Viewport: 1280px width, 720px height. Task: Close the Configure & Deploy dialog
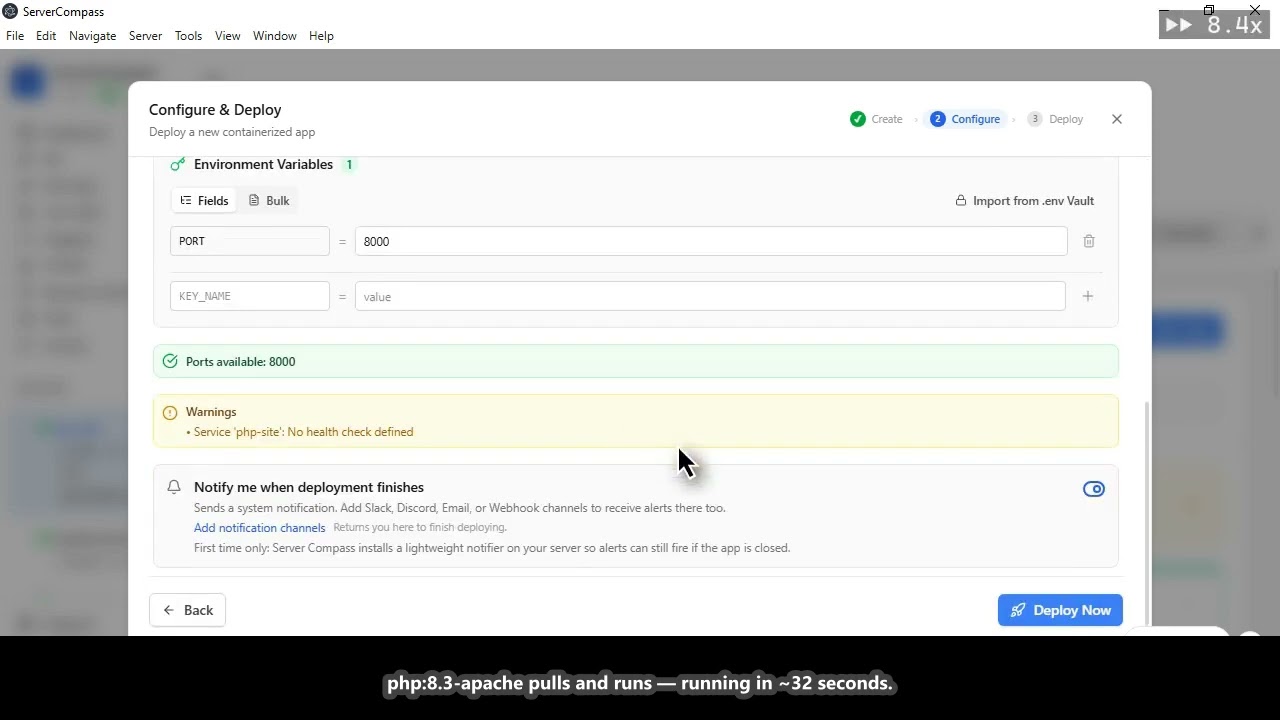click(x=1117, y=119)
